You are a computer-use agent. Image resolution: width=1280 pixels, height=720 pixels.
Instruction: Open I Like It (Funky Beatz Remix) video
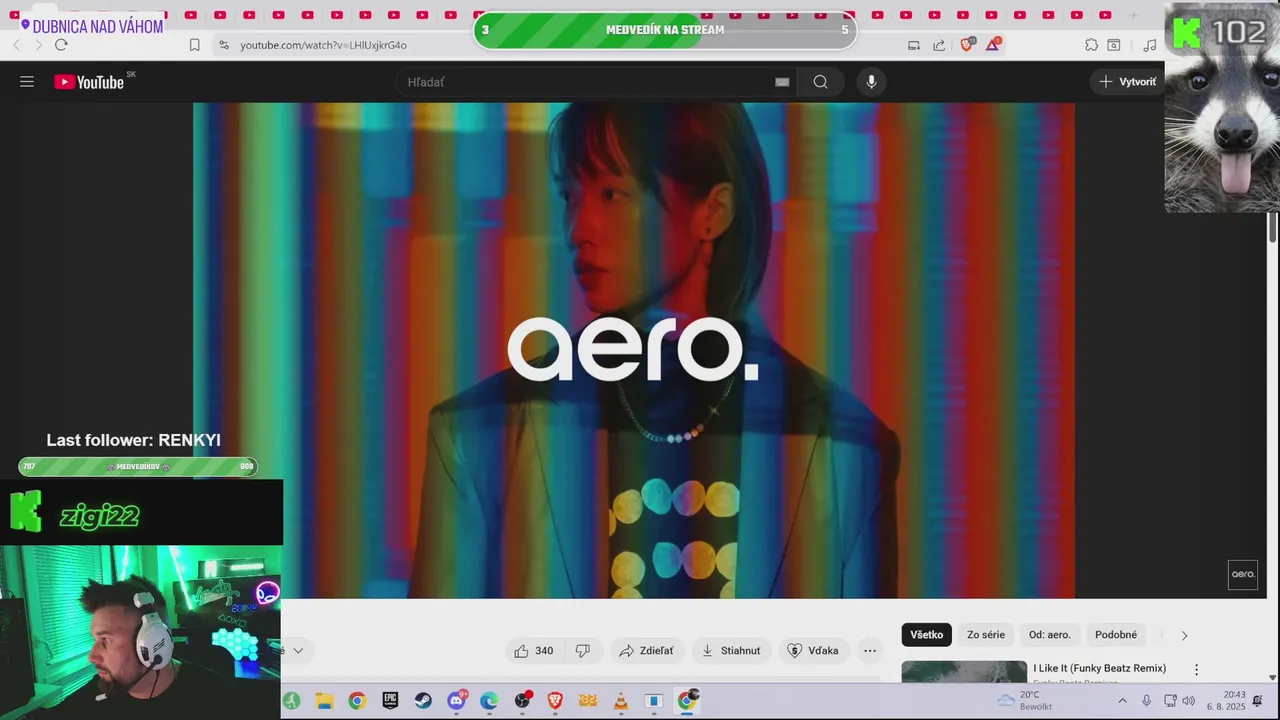pos(1100,668)
